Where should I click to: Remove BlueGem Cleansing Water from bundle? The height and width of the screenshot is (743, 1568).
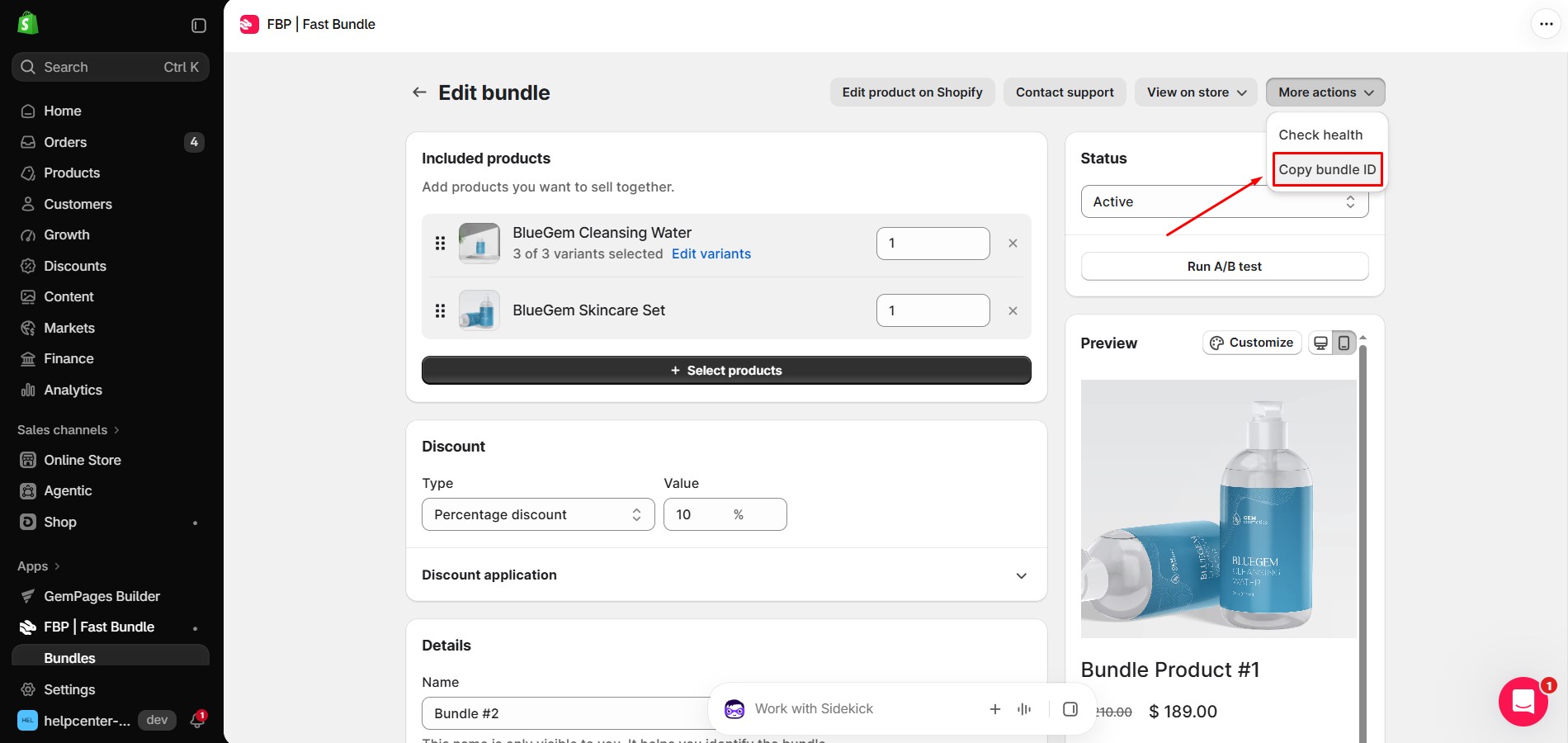coord(1013,244)
